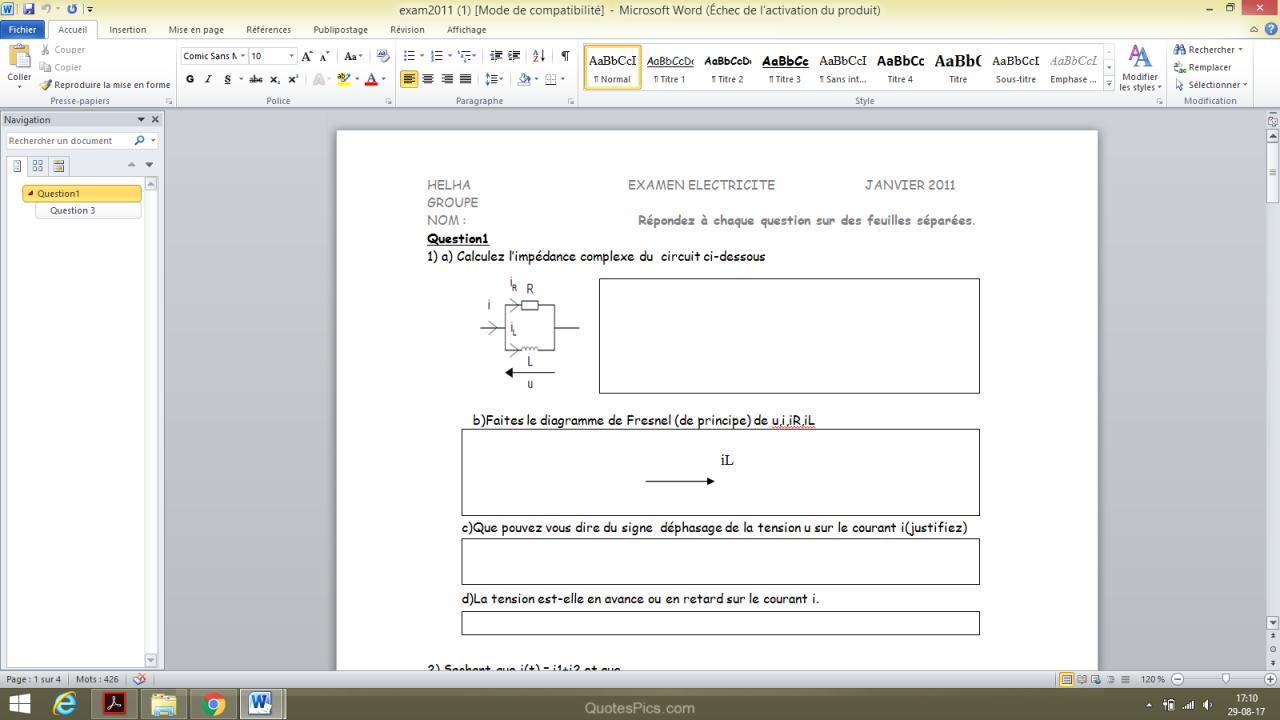Switch to the Références tab
Image resolution: width=1280 pixels, height=720 pixels.
[268, 30]
